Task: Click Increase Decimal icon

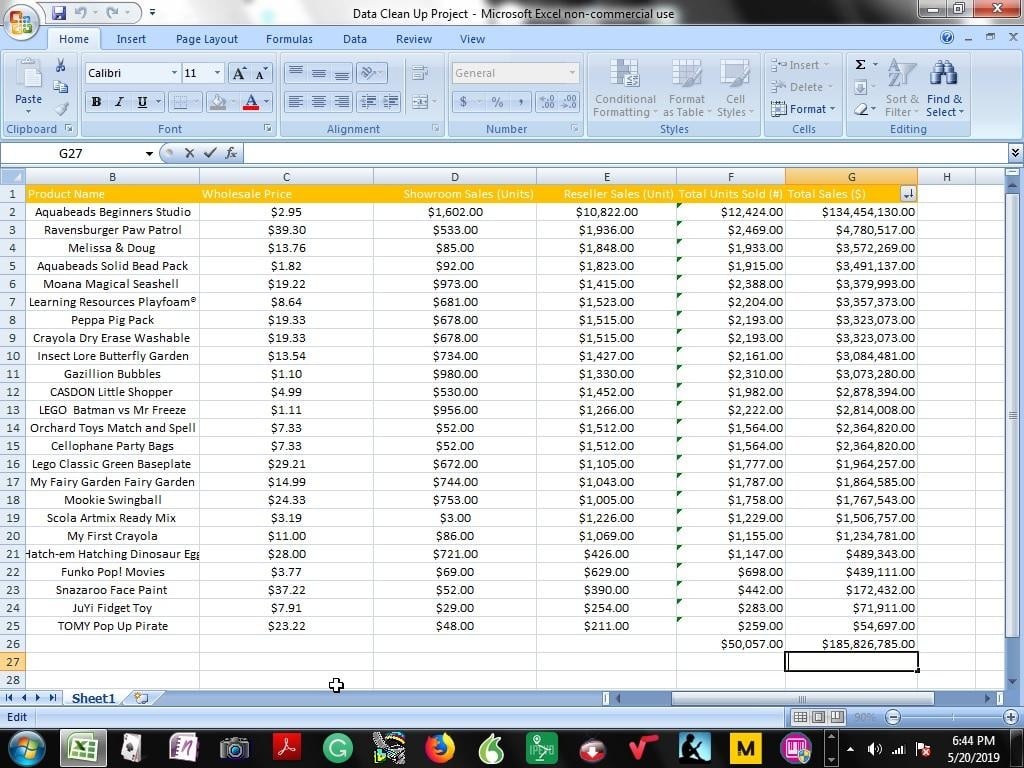Action: click(547, 102)
